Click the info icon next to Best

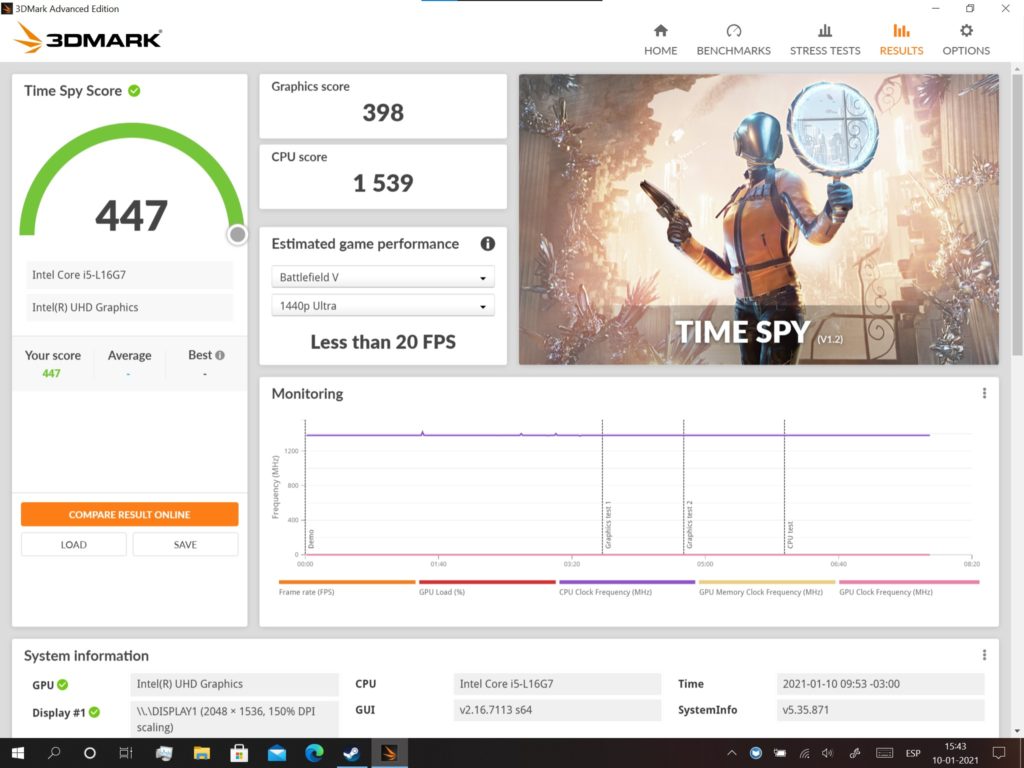[220, 355]
